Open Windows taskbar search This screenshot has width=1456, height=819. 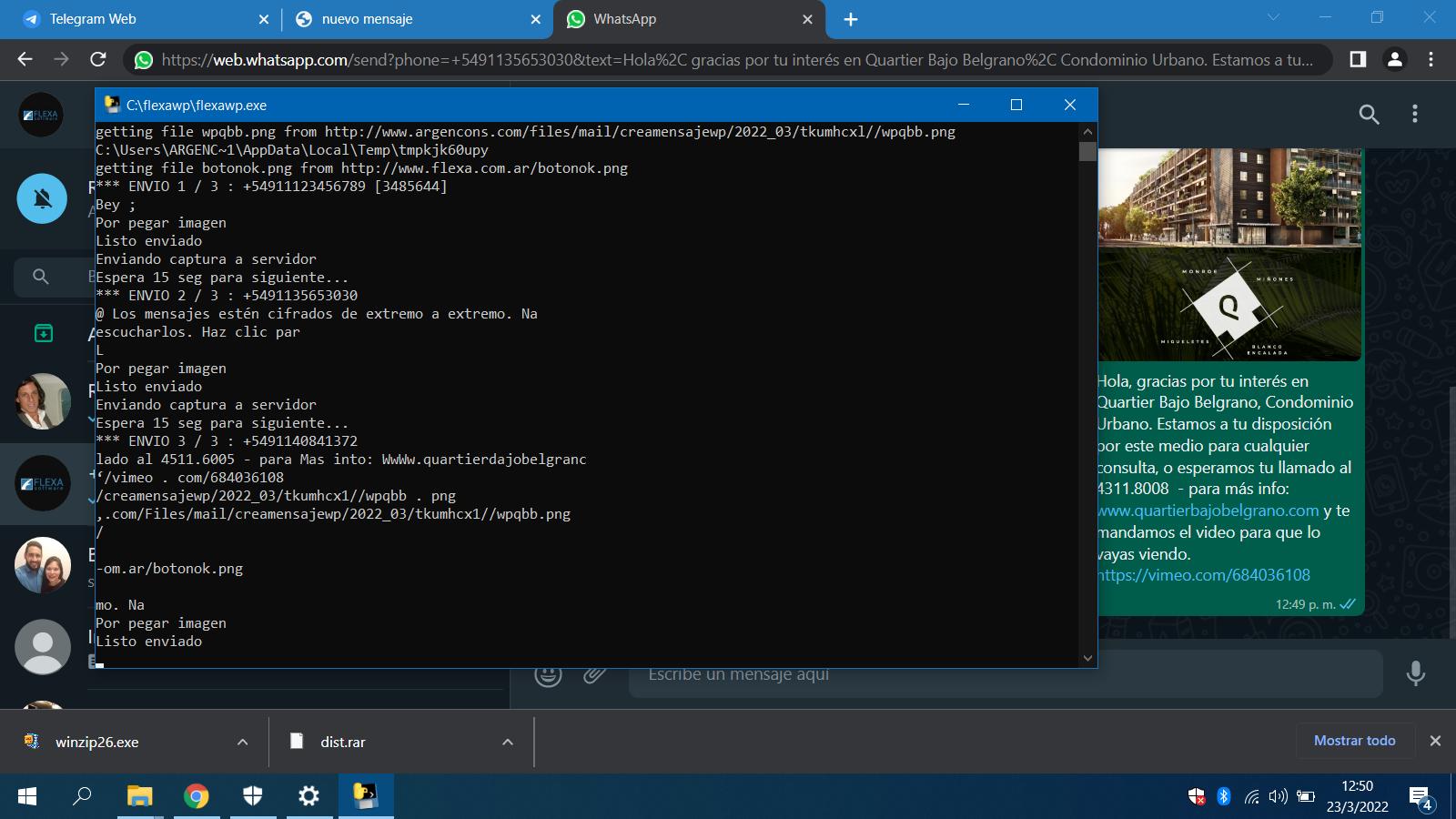[x=83, y=796]
